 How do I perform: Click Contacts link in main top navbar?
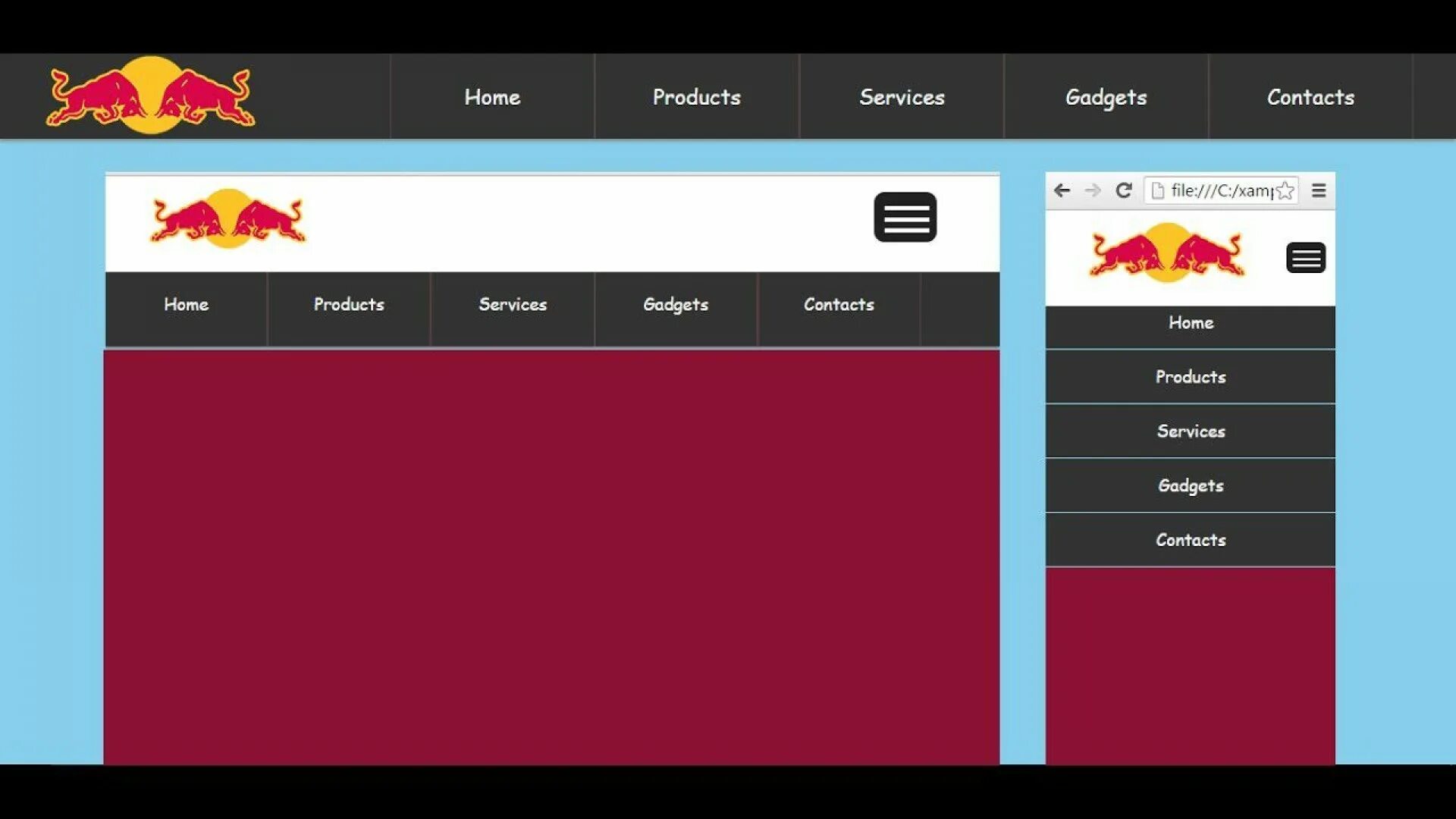[x=1310, y=96]
